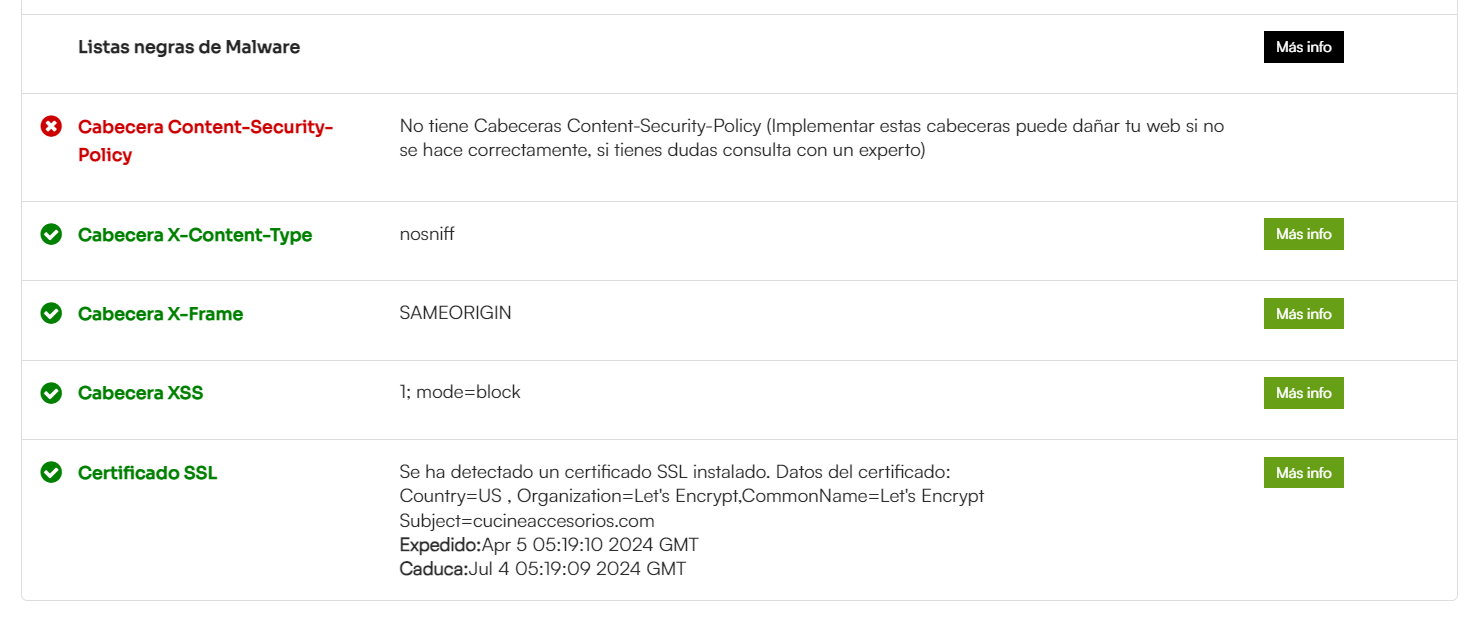
Task: Select the Cabecera X-Frame label
Action: [x=161, y=314]
